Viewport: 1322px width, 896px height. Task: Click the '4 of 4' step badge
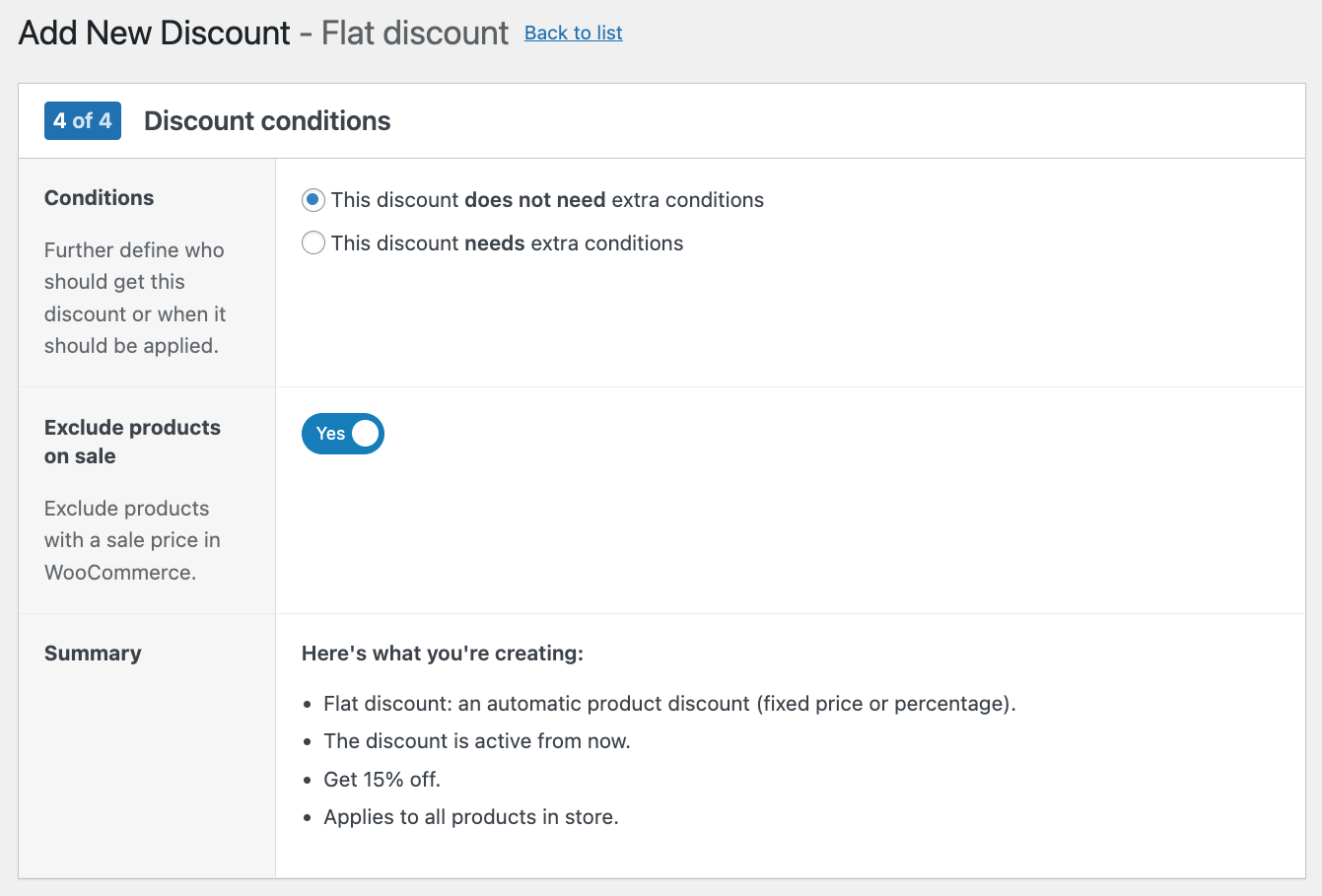[x=83, y=120]
